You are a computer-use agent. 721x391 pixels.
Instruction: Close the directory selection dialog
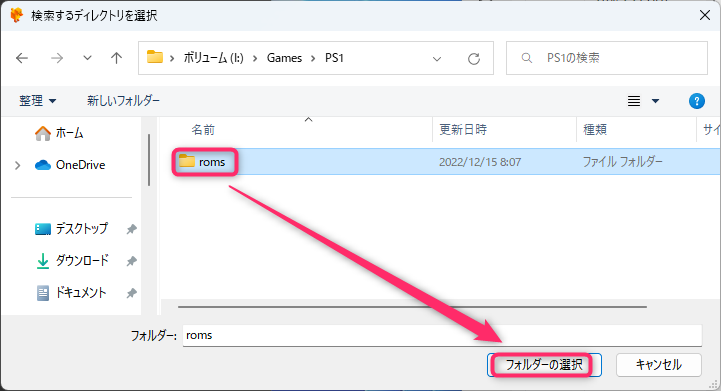[x=704, y=15]
